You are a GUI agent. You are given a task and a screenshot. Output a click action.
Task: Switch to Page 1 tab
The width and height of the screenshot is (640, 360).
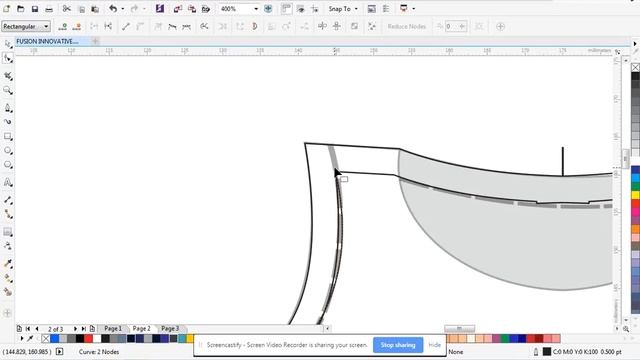pyautogui.click(x=113, y=329)
